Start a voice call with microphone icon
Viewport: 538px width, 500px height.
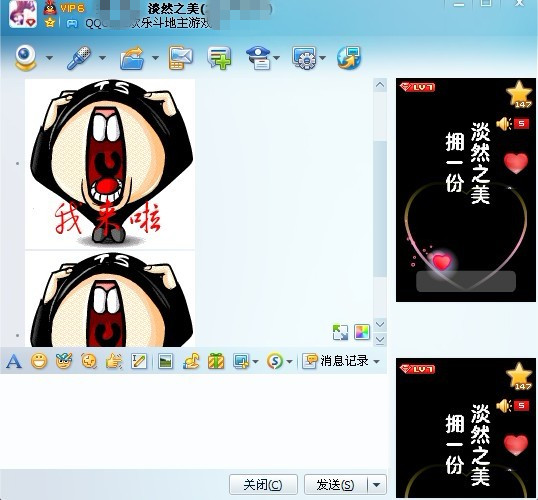79,58
